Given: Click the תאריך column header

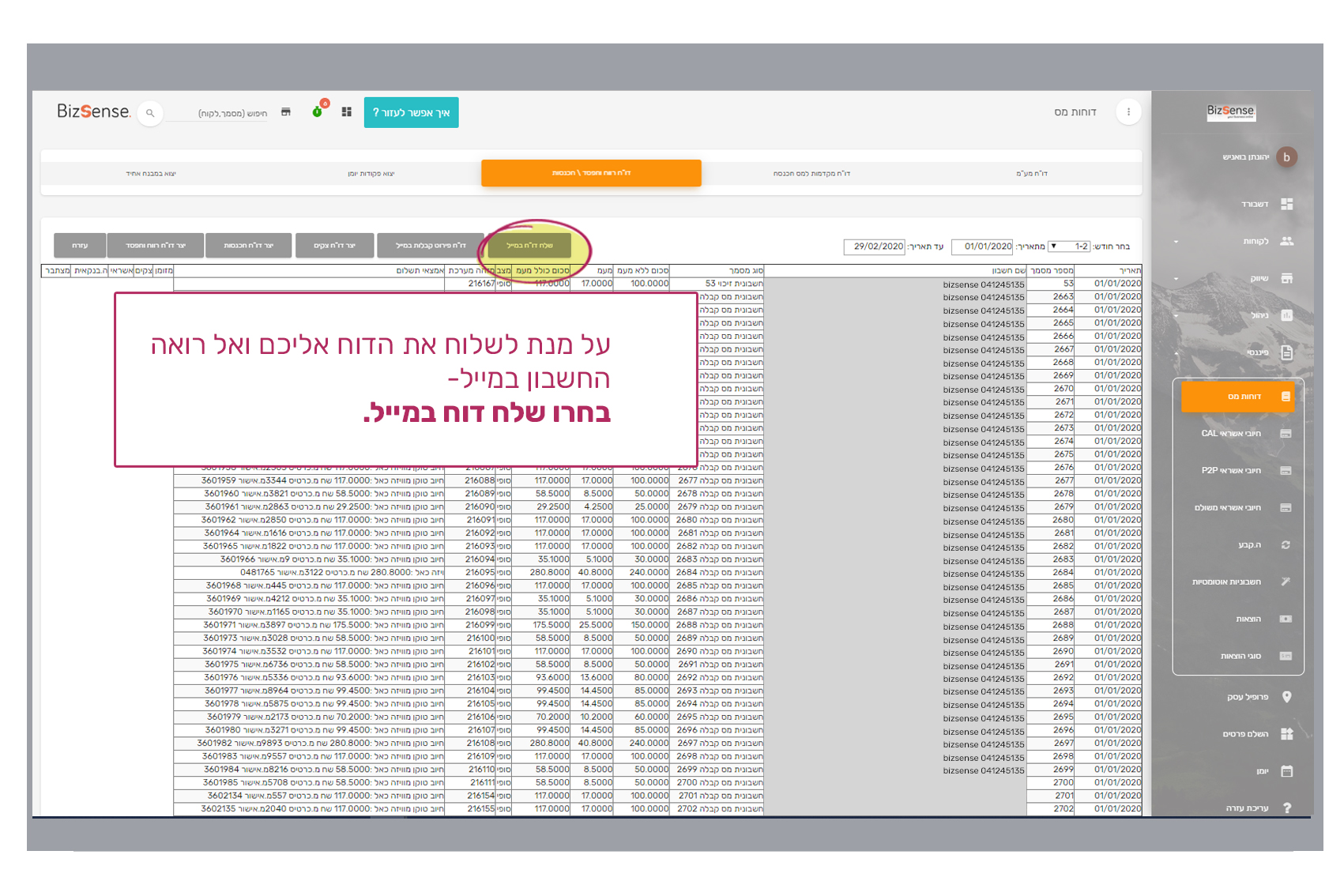Looking at the screenshot, I should (1109, 271).
